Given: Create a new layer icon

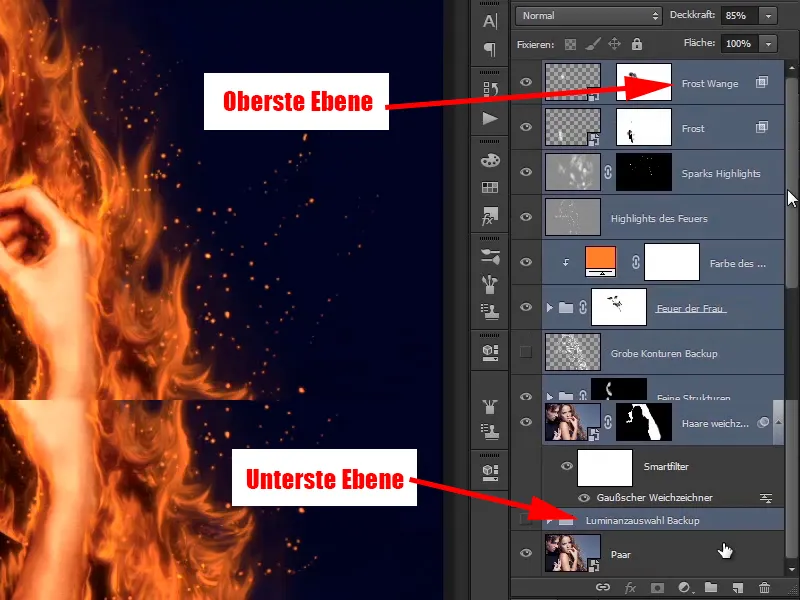Looking at the screenshot, I should [738, 588].
